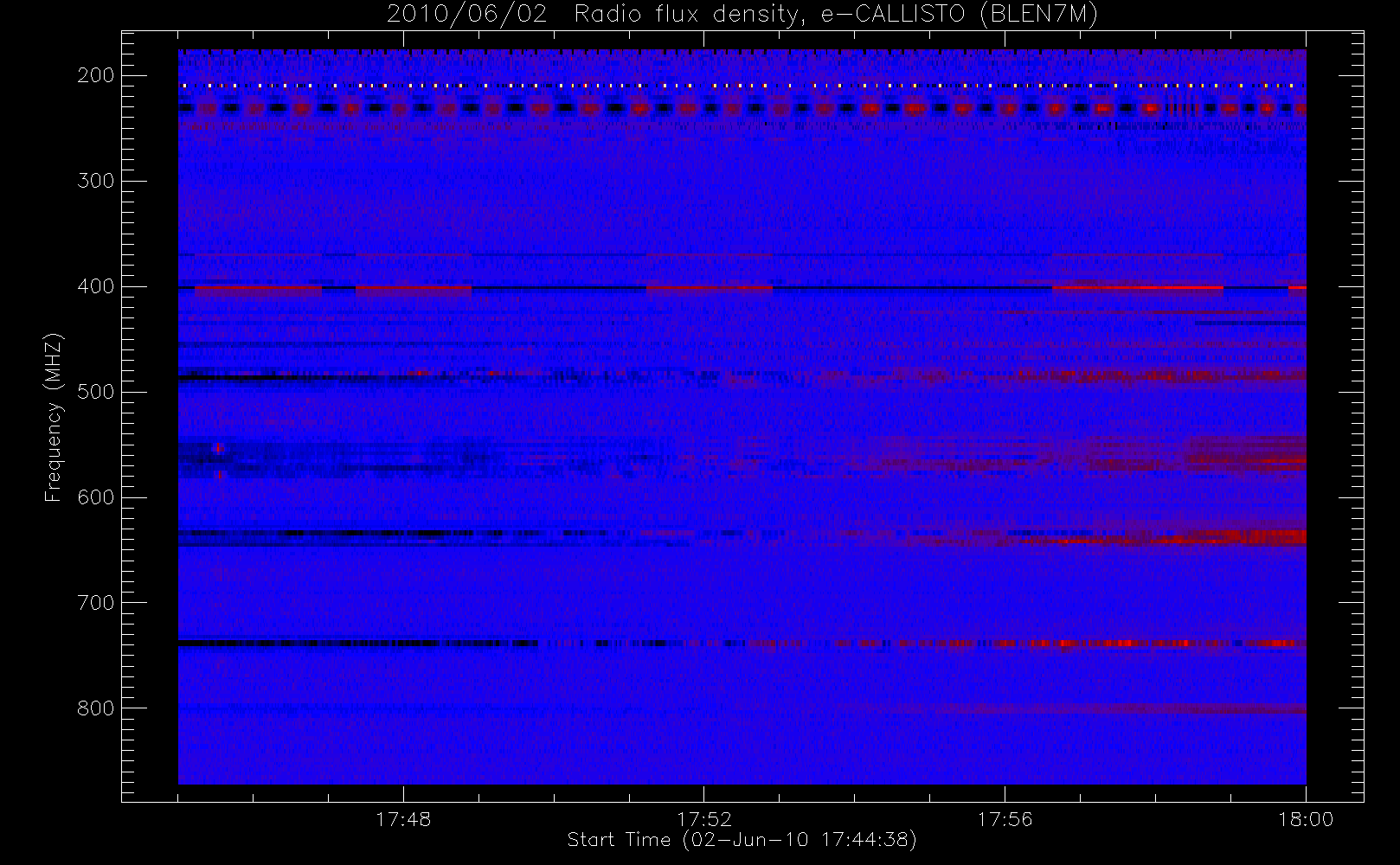
Task: Click the 300 frequency tick label
Action: pyautogui.click(x=96, y=181)
